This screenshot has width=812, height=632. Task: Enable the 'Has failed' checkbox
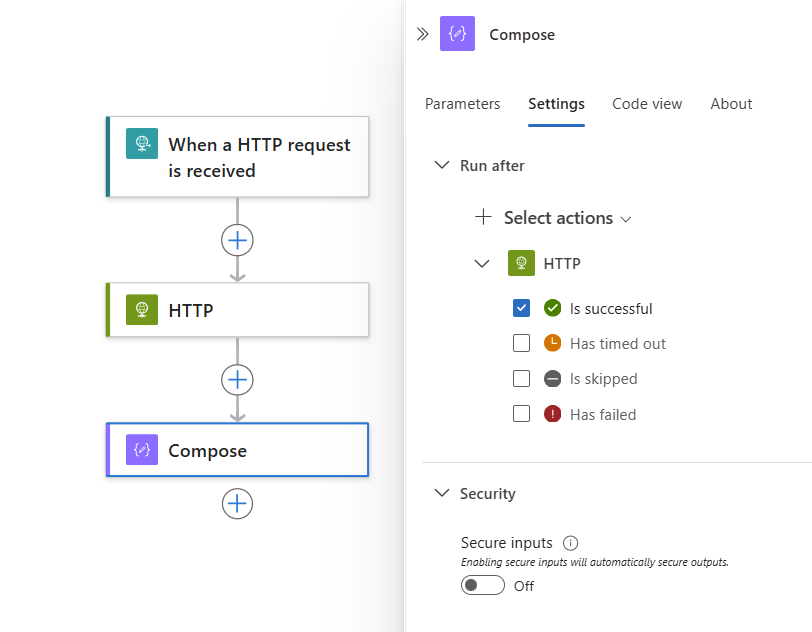(x=521, y=413)
